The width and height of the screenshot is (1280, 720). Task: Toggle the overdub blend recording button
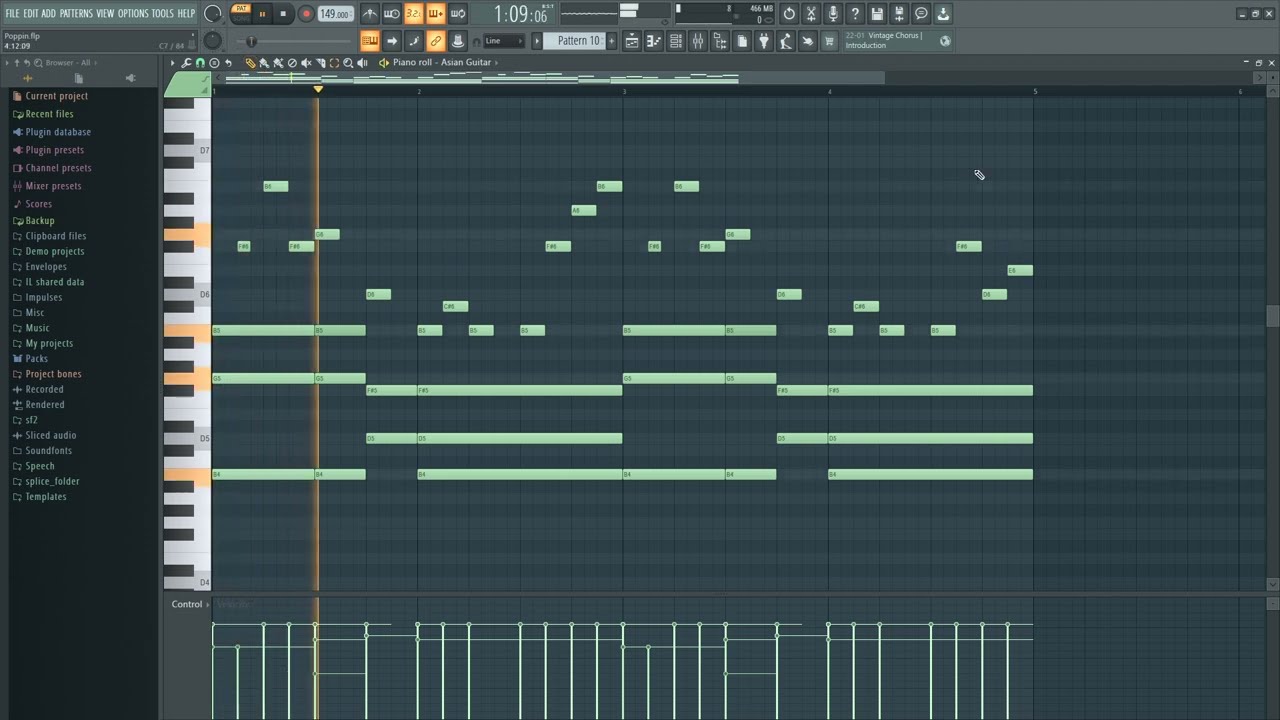pyautogui.click(x=436, y=14)
